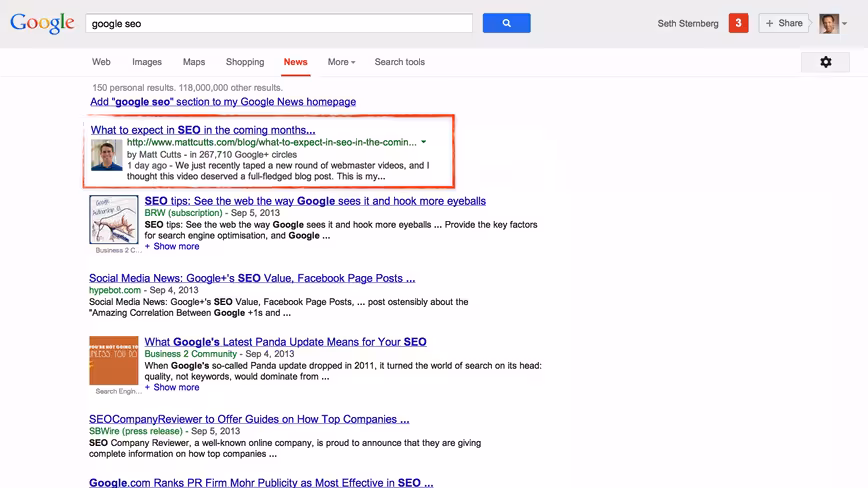Open account dropdown arrow beside avatar
This screenshot has height=488, width=868.
[x=844, y=24]
